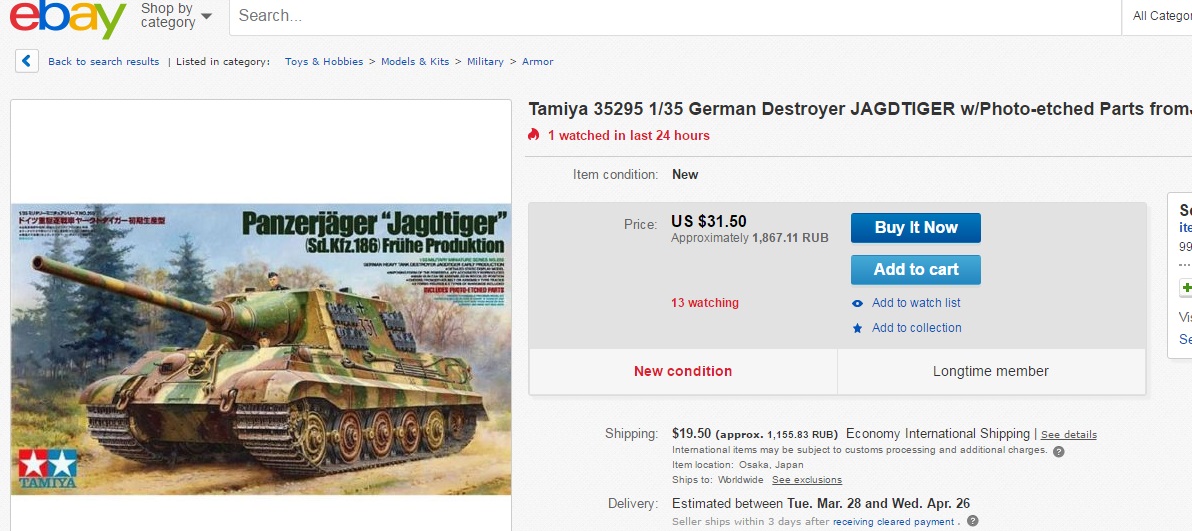Image resolution: width=1192 pixels, height=531 pixels.
Task: Click the star icon beside Add to collection
Action: pyautogui.click(x=858, y=329)
